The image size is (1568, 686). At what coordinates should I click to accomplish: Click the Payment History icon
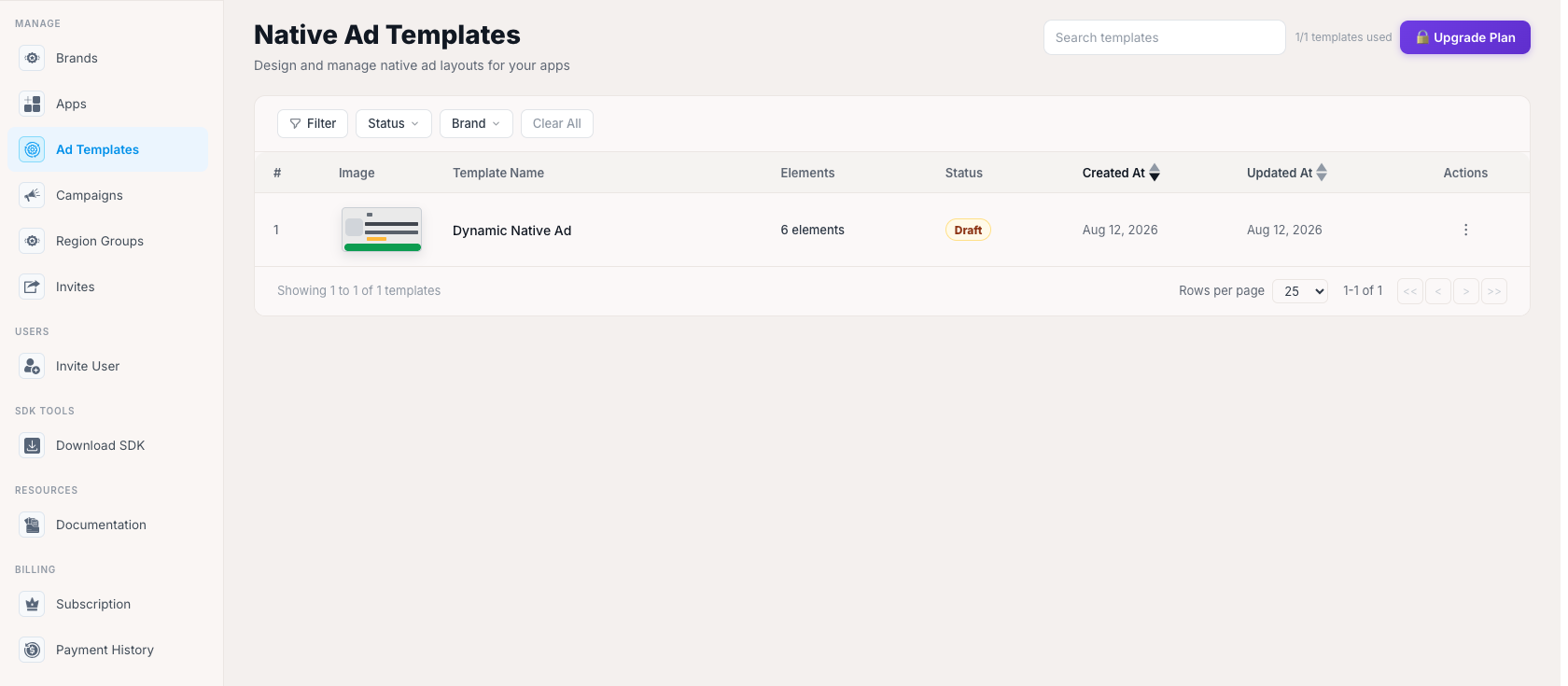coord(33,650)
